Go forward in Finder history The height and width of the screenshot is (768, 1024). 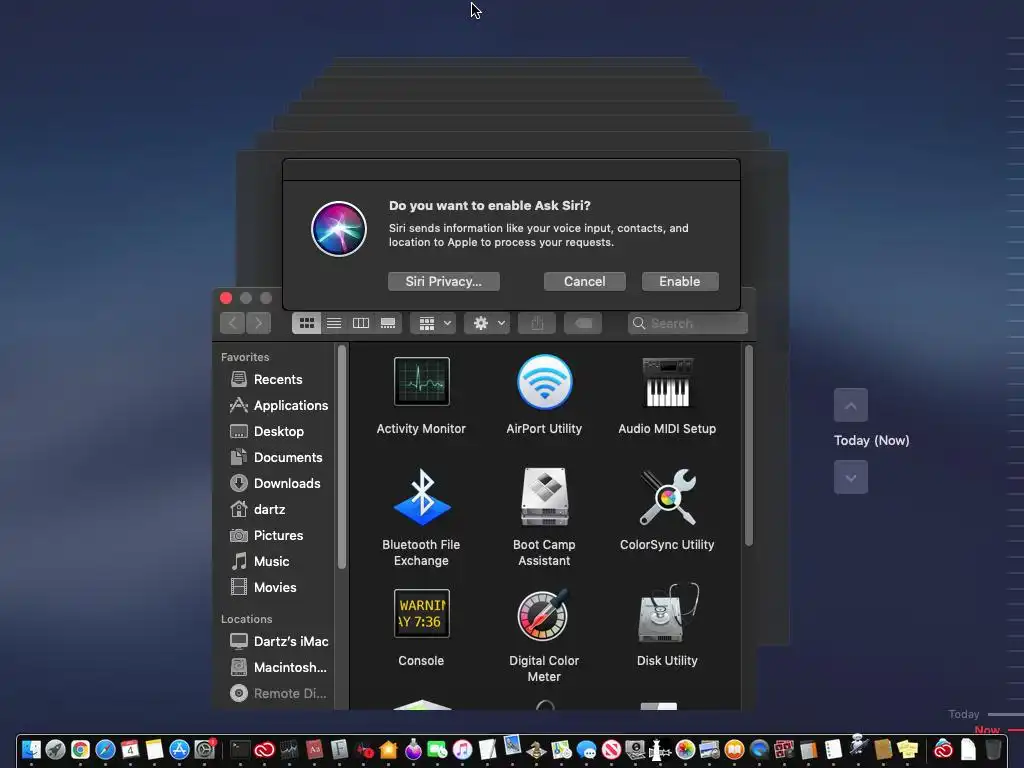(x=259, y=323)
